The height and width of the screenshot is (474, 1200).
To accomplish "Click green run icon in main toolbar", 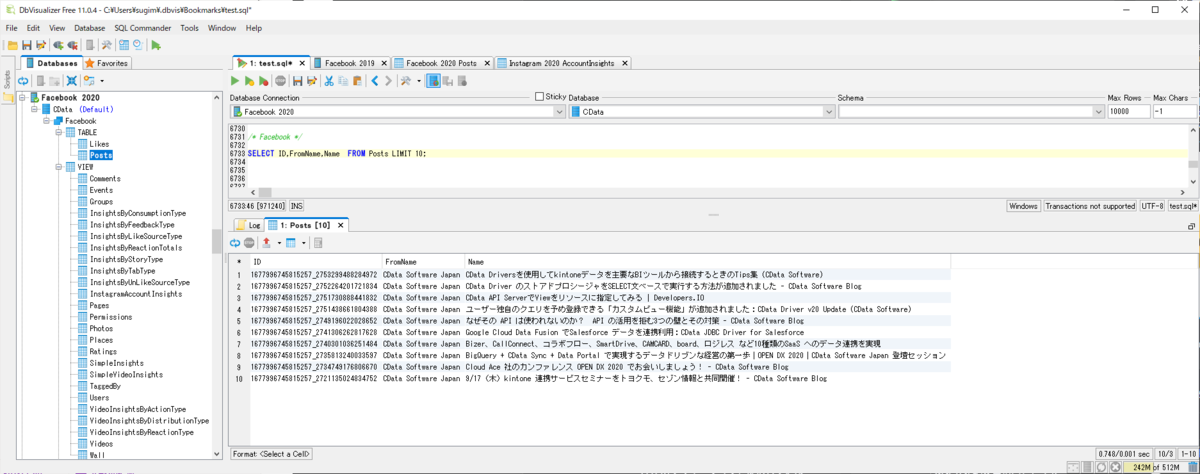I will (157, 45).
